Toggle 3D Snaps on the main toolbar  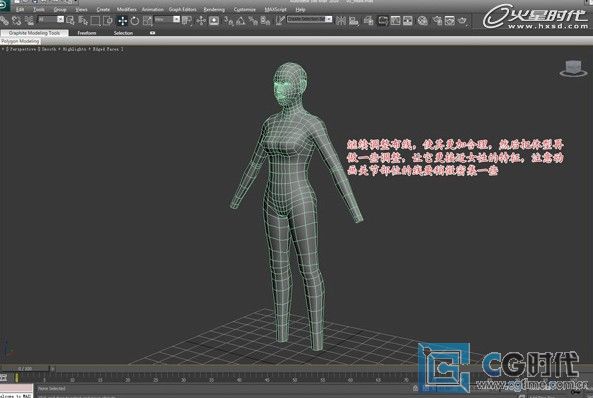[228, 20]
